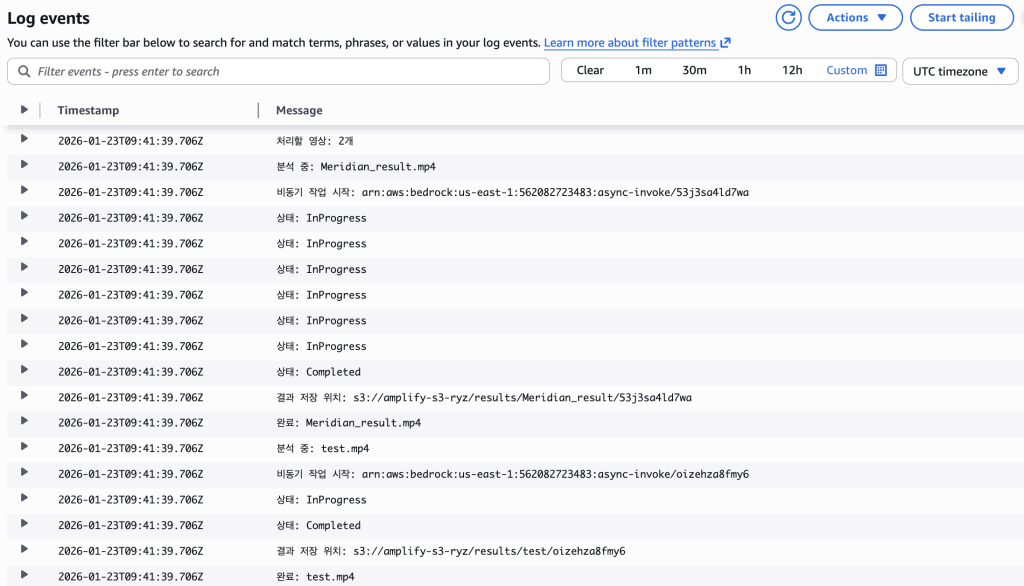Select the 30m time range

coord(694,70)
